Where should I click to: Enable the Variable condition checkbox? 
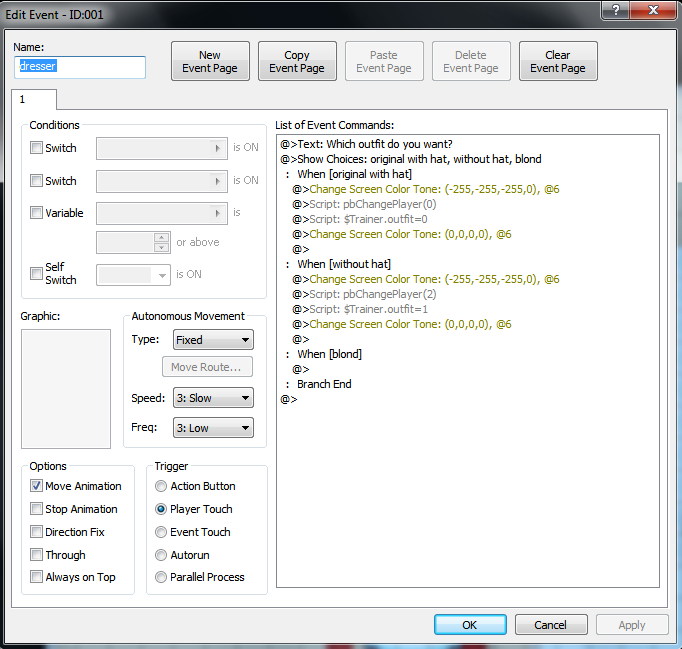tap(37, 213)
